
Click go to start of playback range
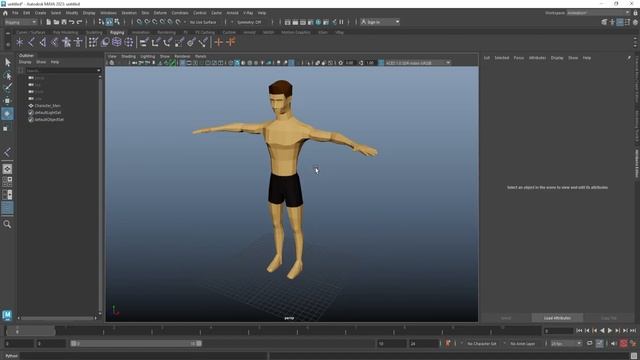pyautogui.click(x=579, y=331)
